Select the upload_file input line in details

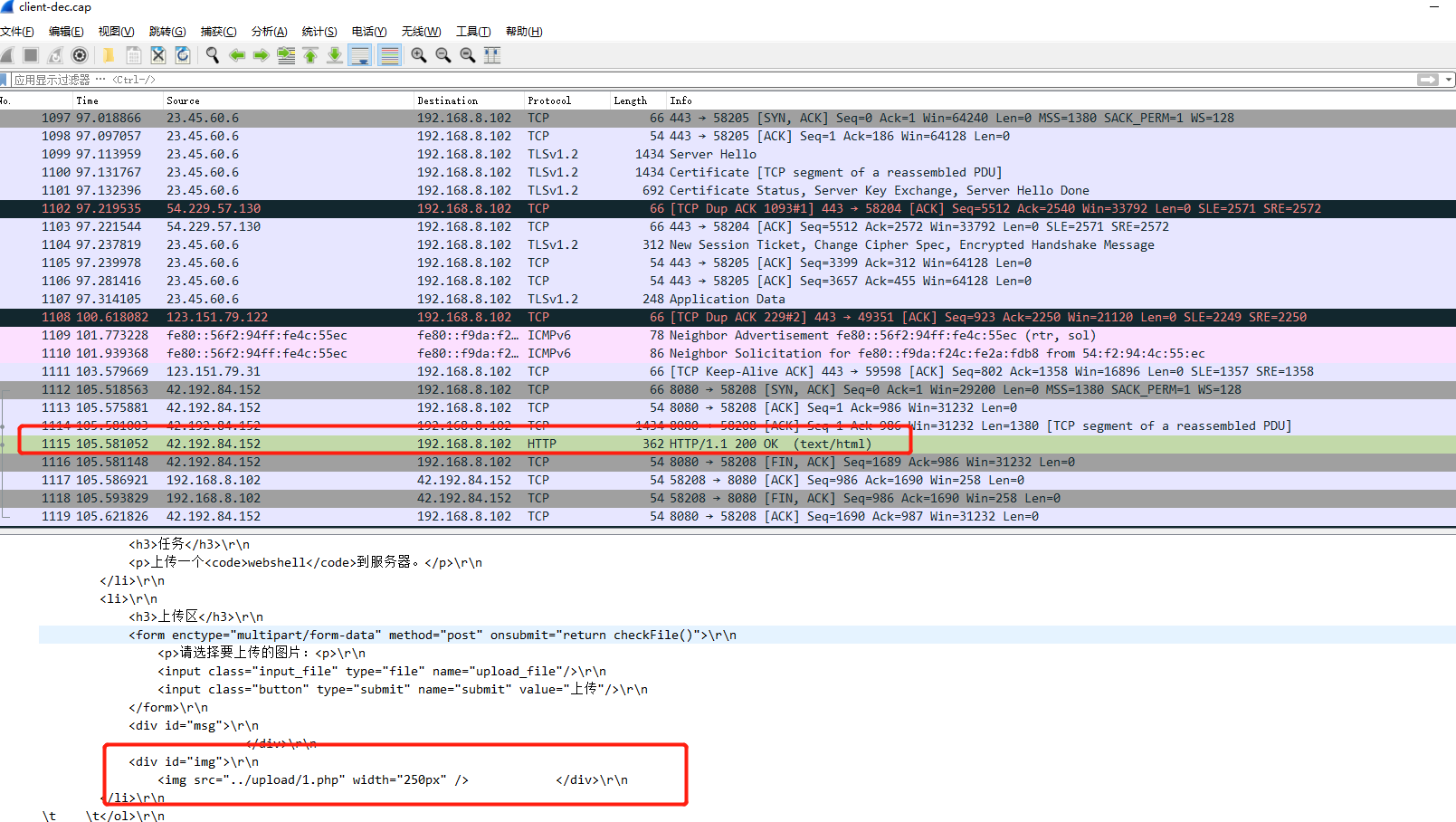382,671
